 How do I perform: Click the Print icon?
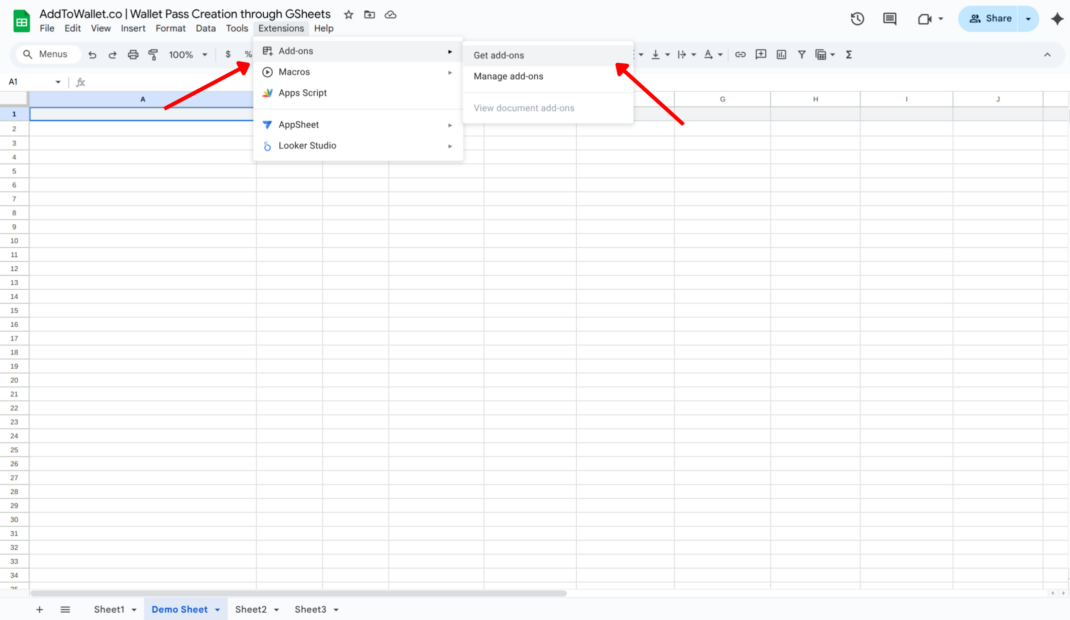133,54
